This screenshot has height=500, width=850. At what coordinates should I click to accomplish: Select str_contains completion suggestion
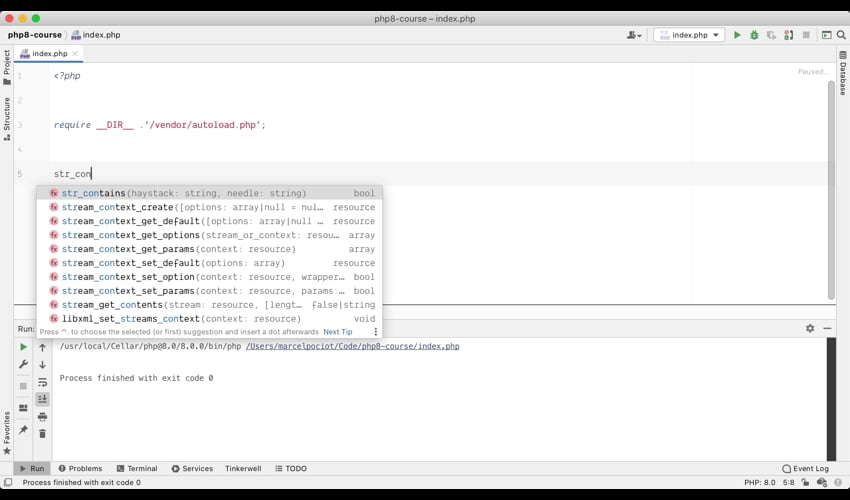pos(209,193)
